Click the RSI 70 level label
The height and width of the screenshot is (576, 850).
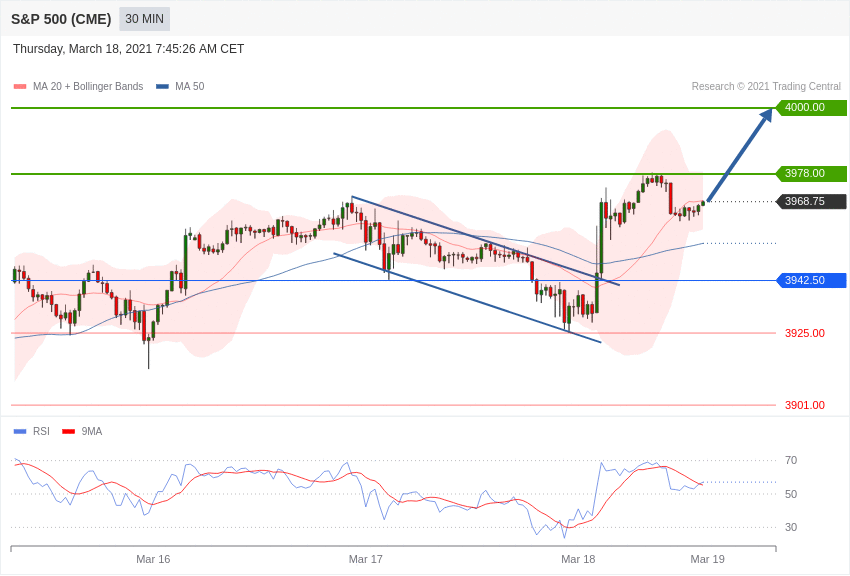(791, 461)
